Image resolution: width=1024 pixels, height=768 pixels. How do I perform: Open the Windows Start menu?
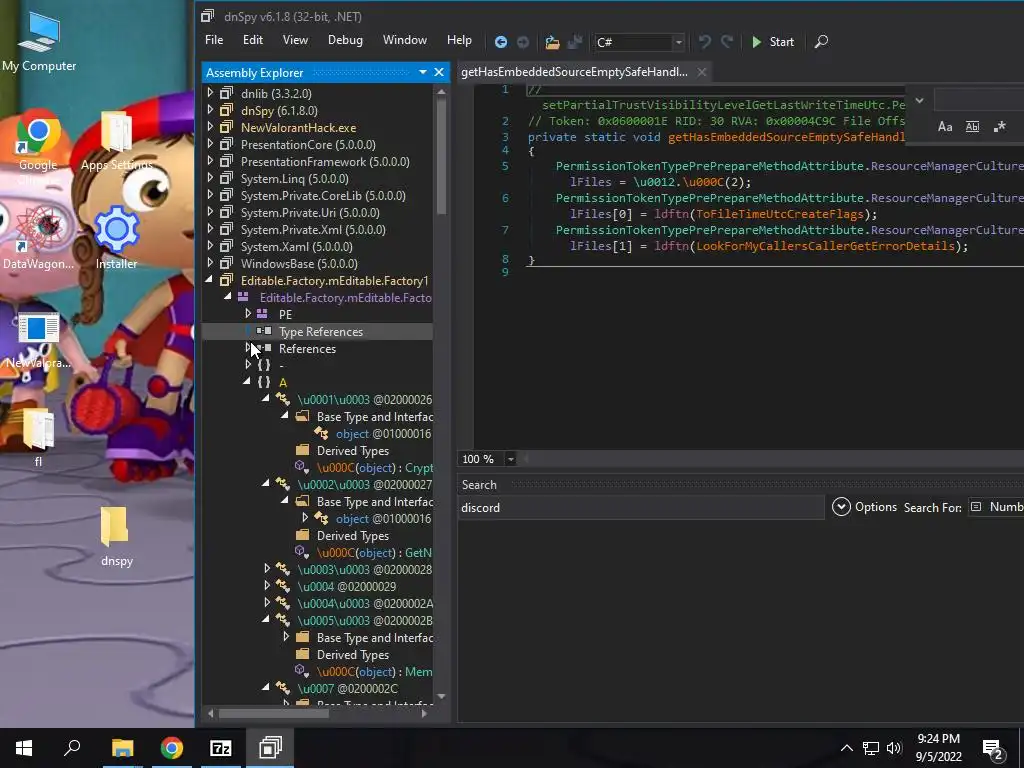[24, 748]
